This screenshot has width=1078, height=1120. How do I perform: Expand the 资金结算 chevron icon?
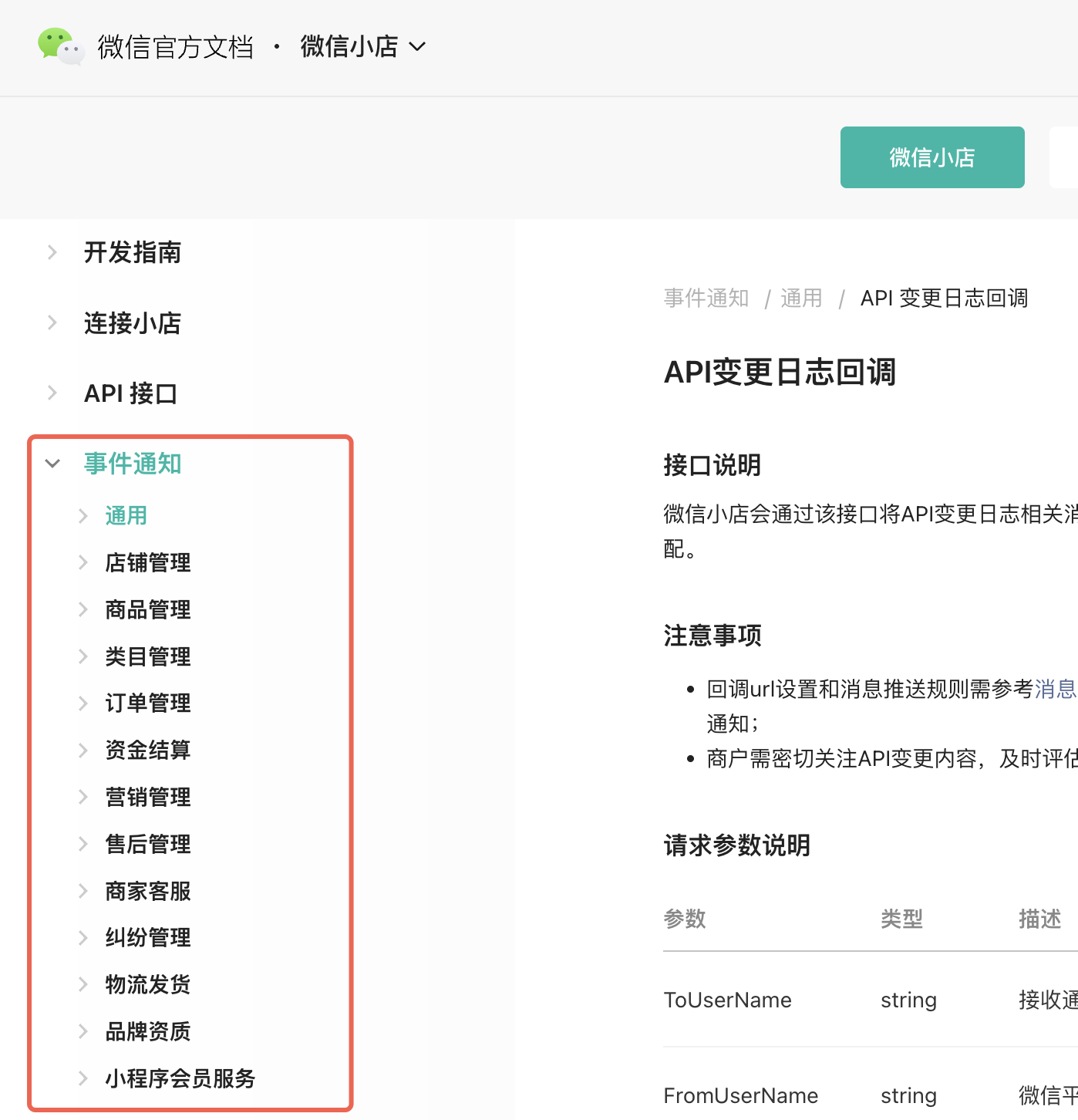[83, 751]
